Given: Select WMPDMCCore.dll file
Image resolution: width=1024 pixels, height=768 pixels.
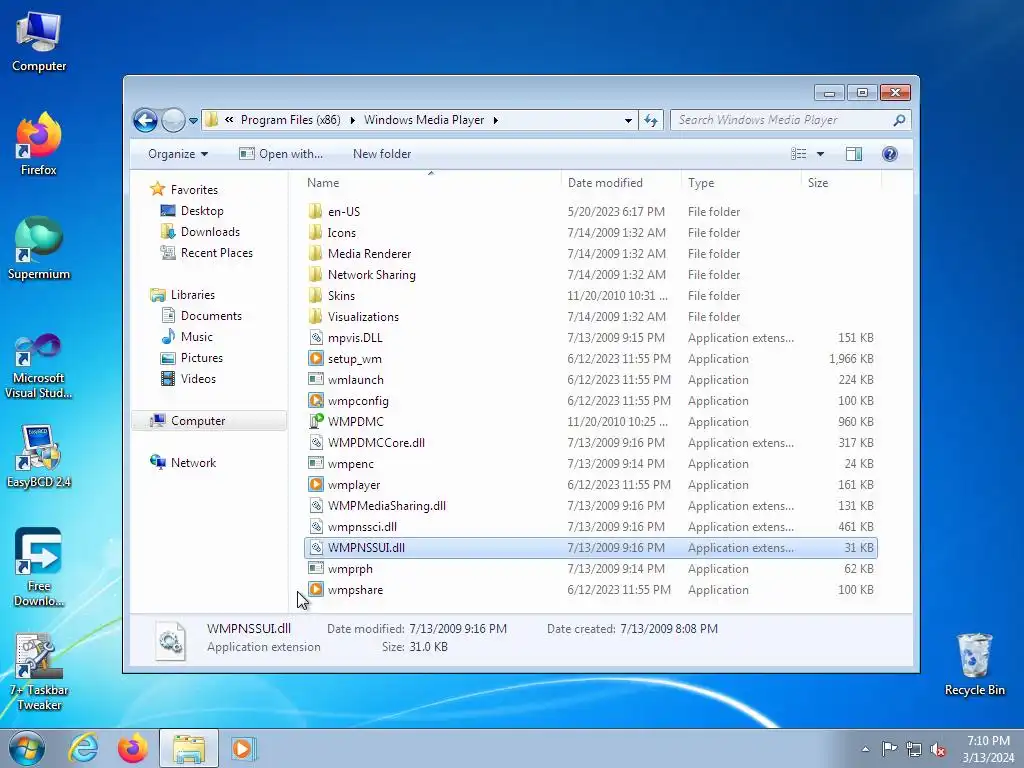Looking at the screenshot, I should pyautogui.click(x=590, y=443).
